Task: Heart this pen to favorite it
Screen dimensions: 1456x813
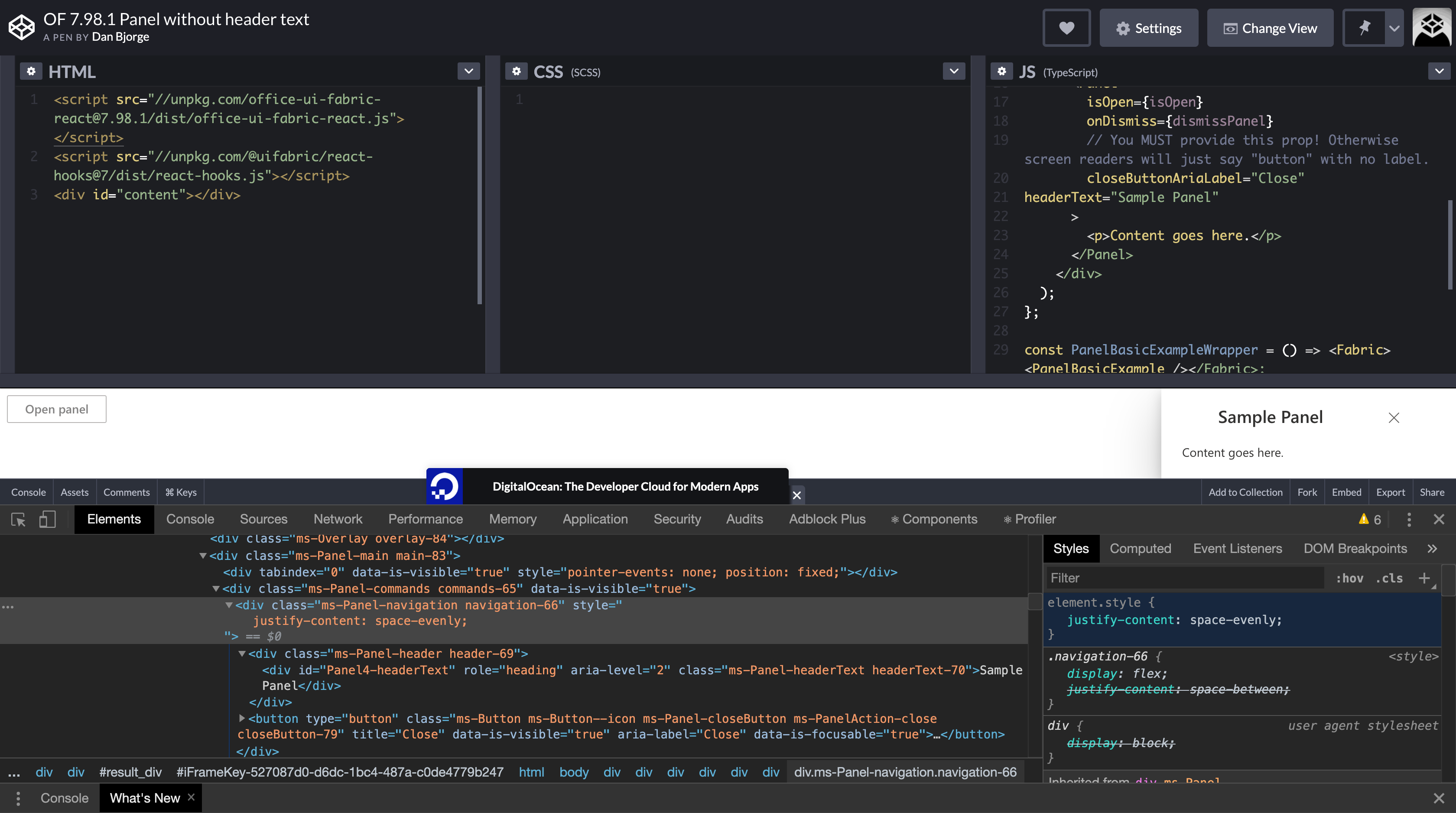Action: point(1066,28)
